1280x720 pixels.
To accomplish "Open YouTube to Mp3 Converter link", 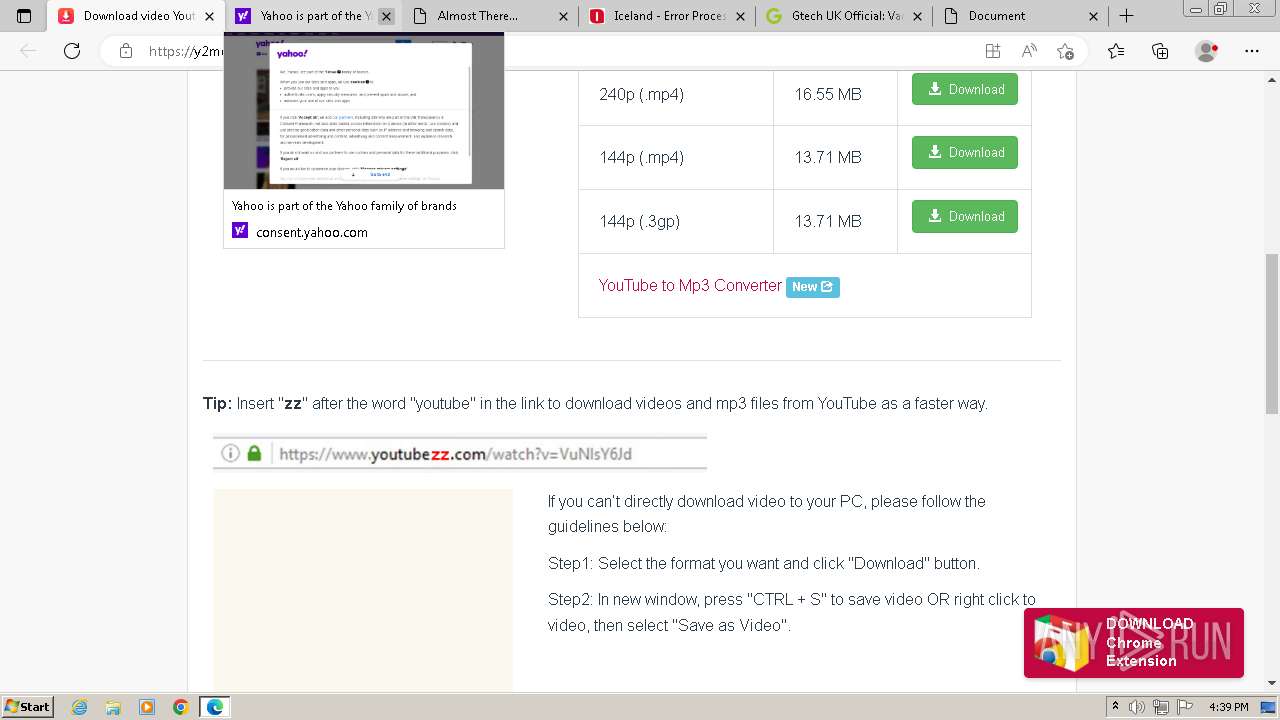I will click(690, 285).
